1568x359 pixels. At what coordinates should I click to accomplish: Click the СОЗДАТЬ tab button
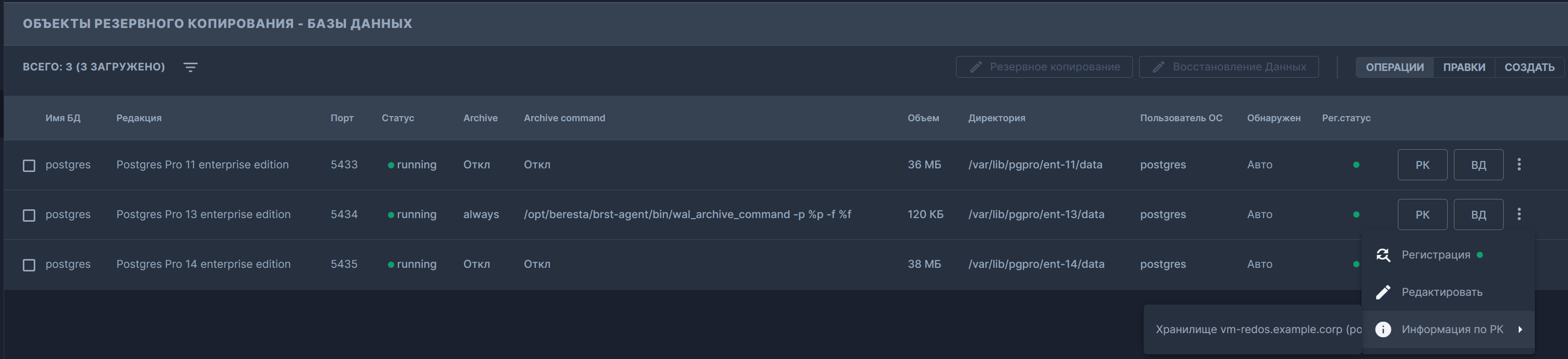(x=1529, y=67)
